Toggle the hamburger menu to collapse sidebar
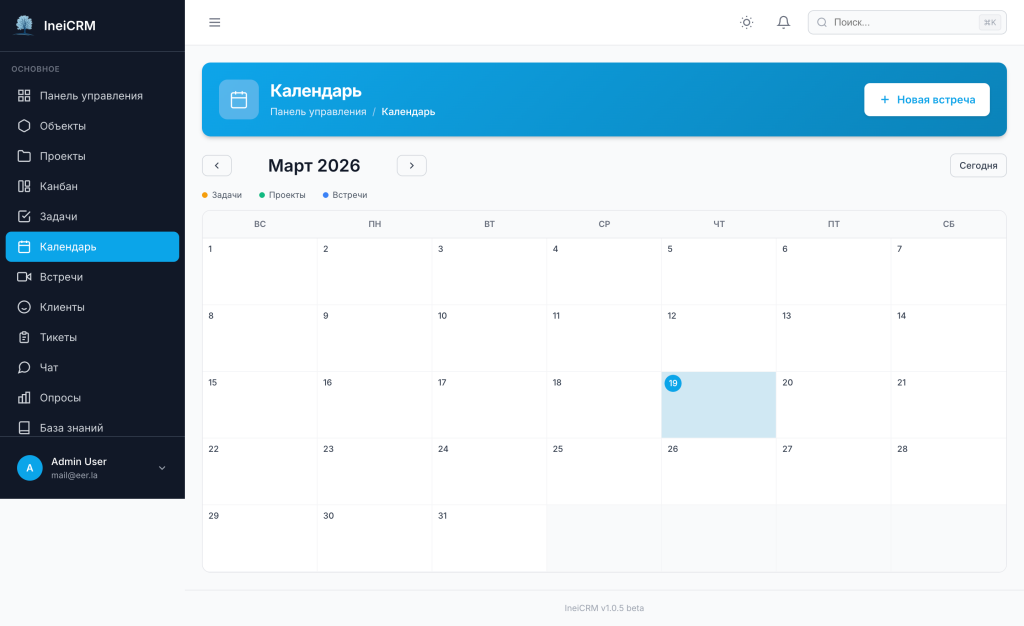Image resolution: width=1024 pixels, height=626 pixels. (214, 21)
